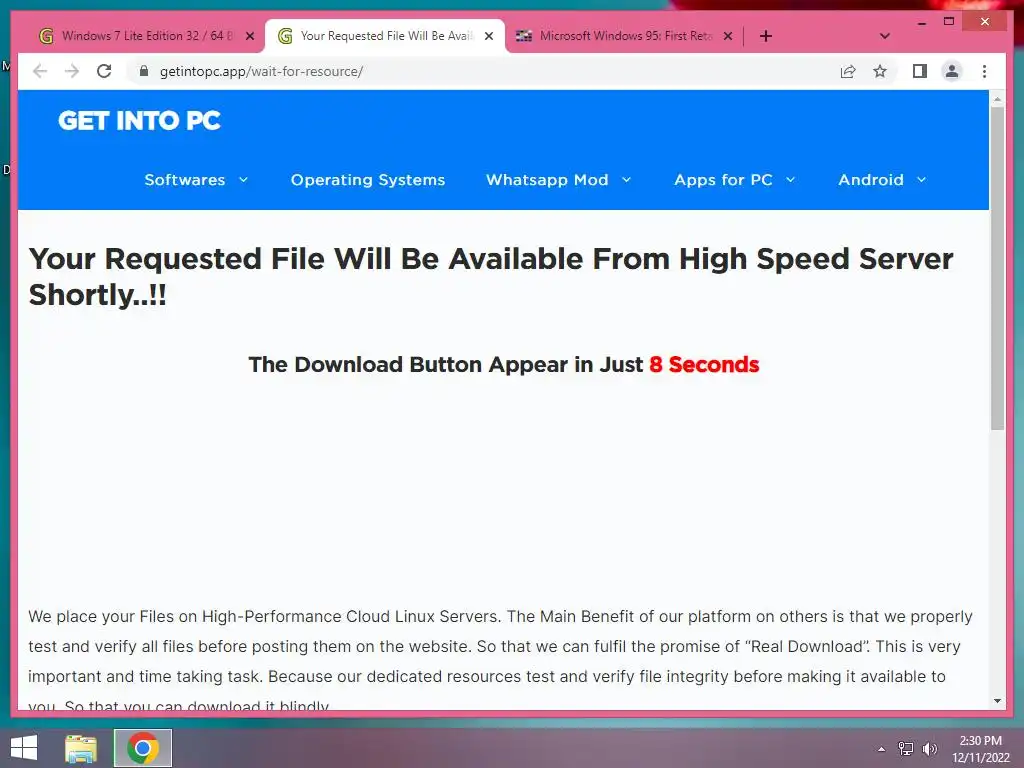Open the Chrome side panel icon

tap(920, 71)
